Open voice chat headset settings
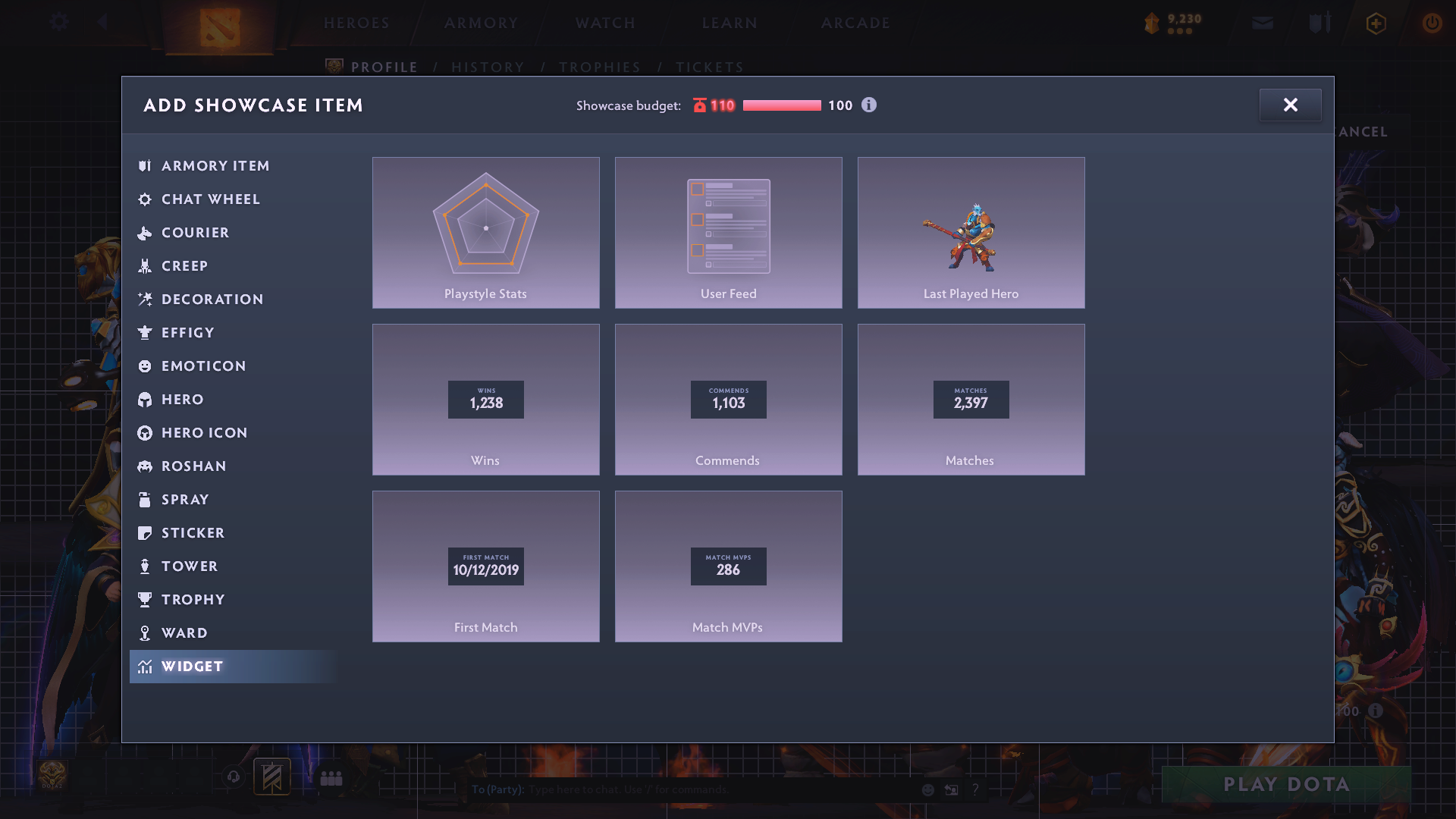Viewport: 1456px width, 819px height. click(232, 777)
